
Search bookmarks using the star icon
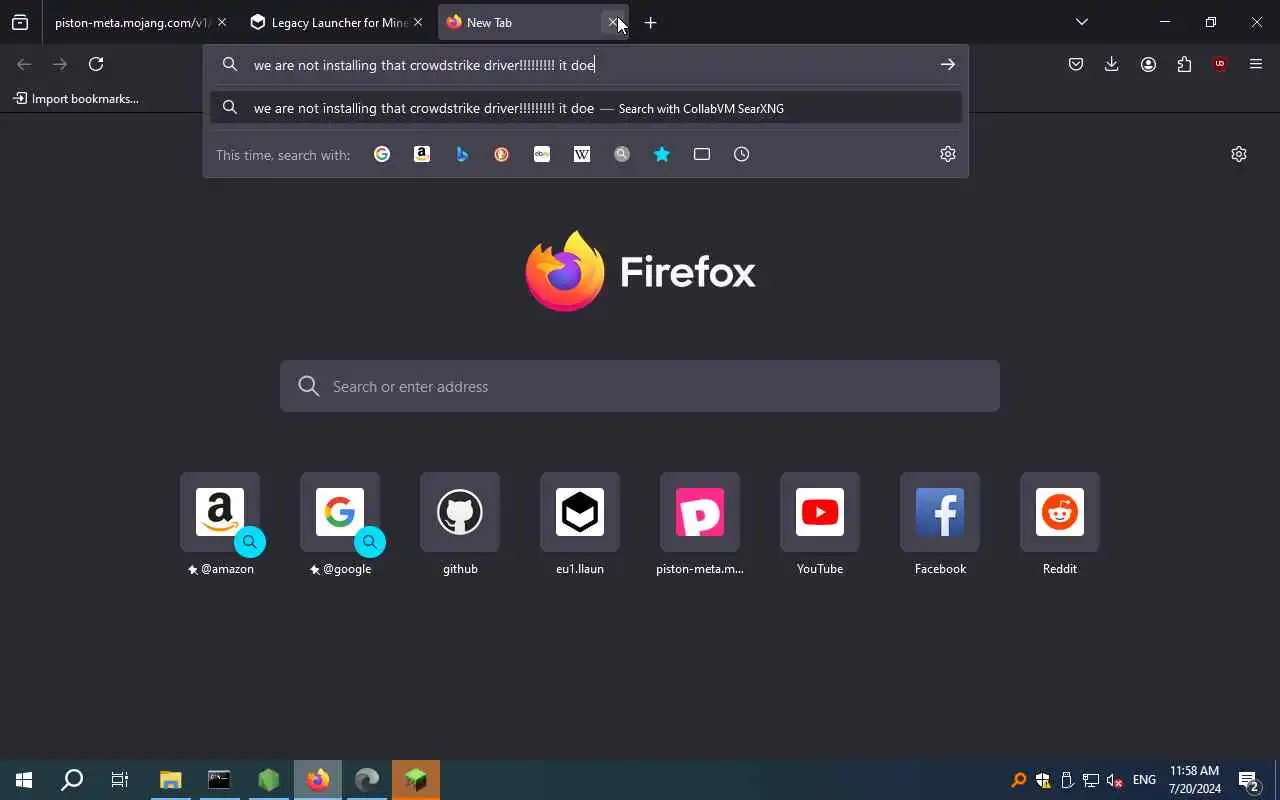point(662,154)
